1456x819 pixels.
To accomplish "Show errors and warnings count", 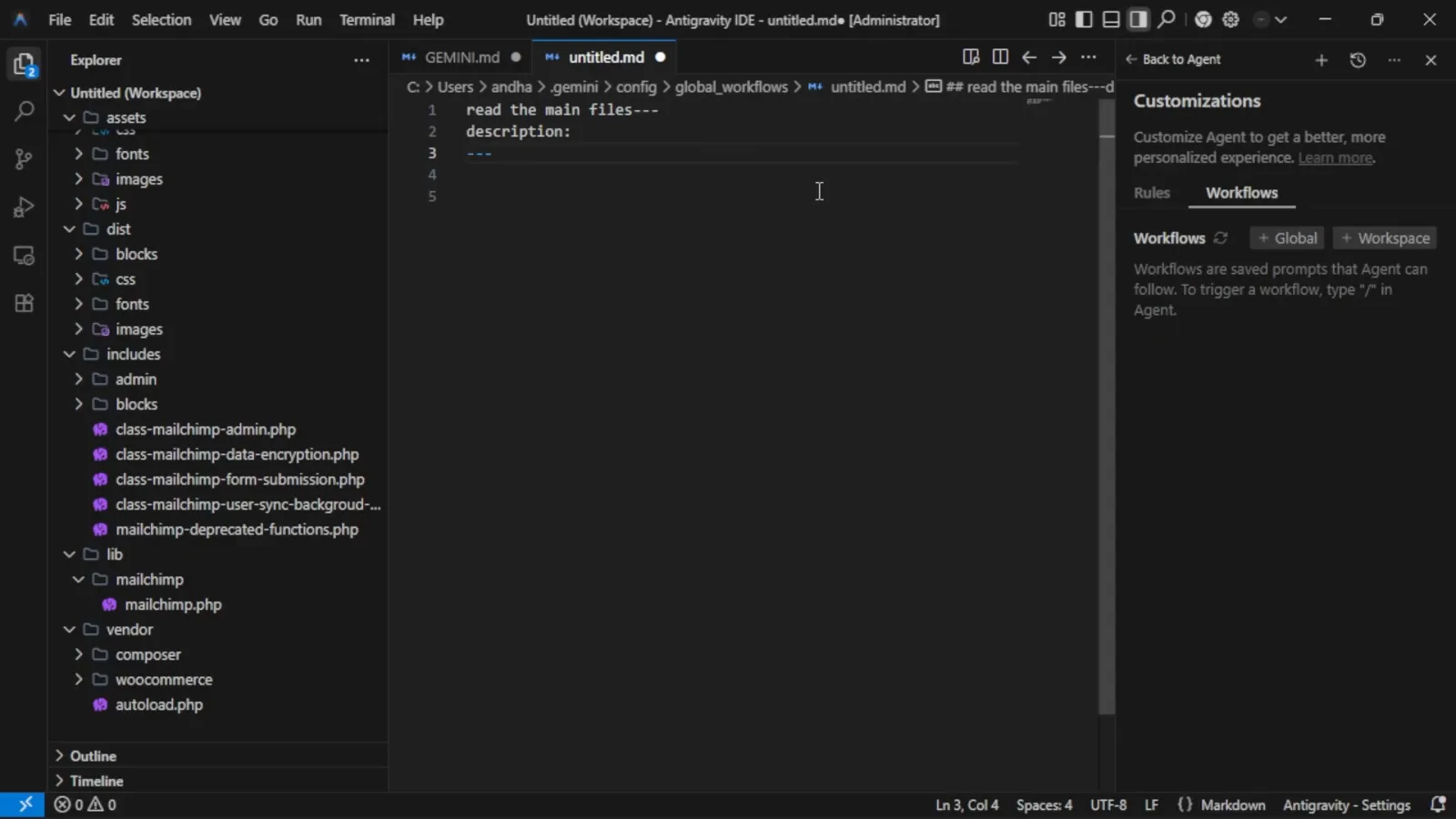I will [x=86, y=804].
